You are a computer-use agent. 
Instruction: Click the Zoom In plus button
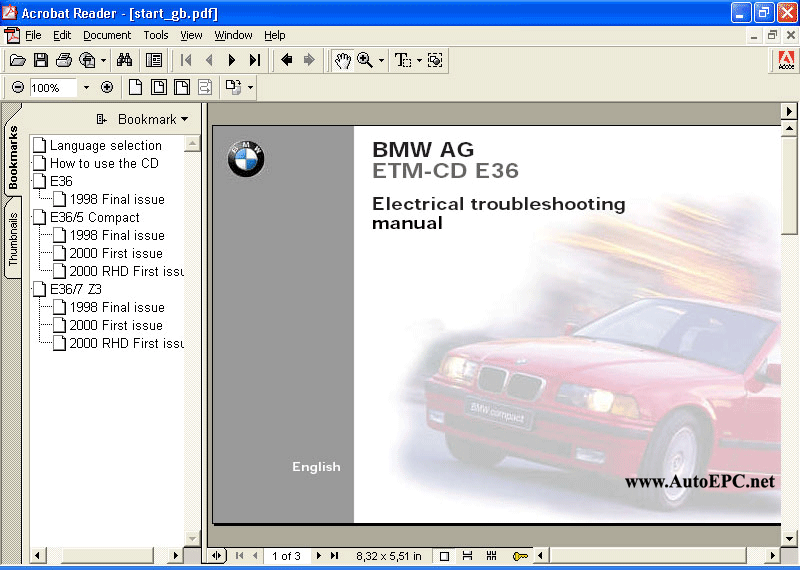(107, 87)
